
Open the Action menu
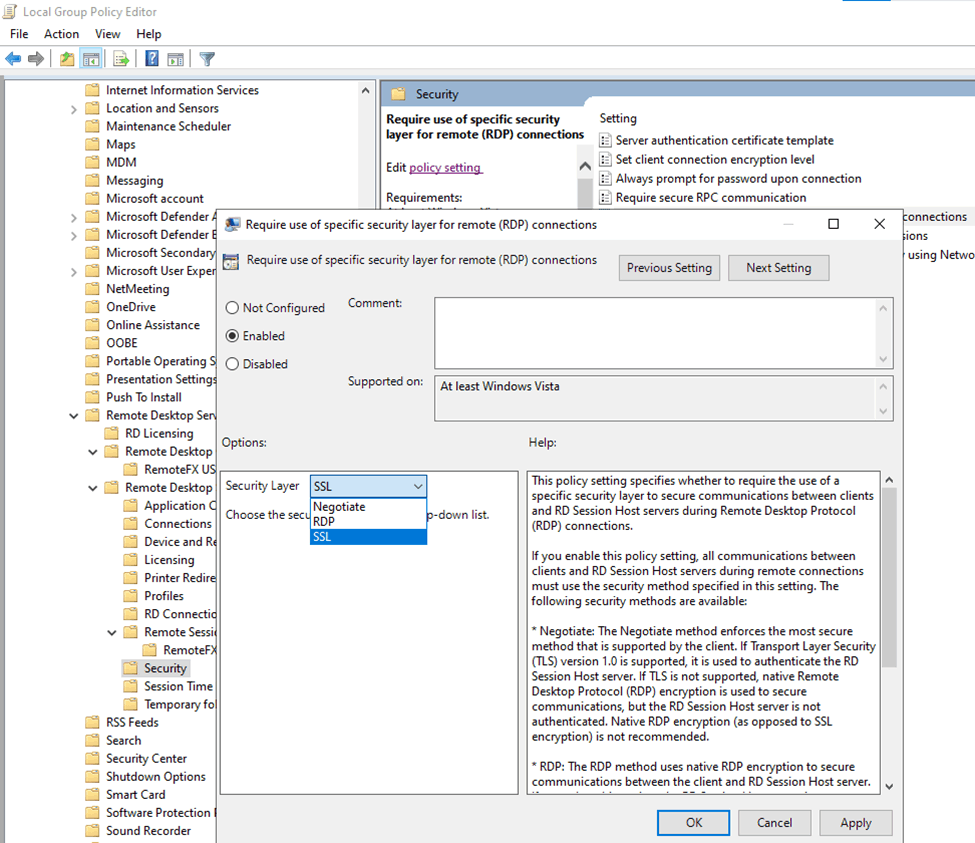[x=61, y=33]
